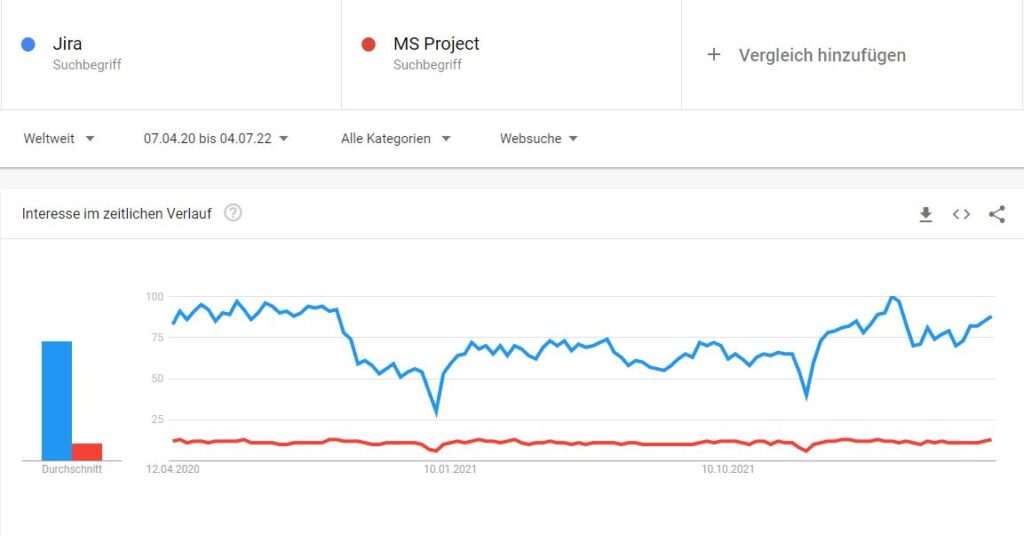Click the red MS Project color dot
The image size is (1024, 536).
[x=368, y=44]
